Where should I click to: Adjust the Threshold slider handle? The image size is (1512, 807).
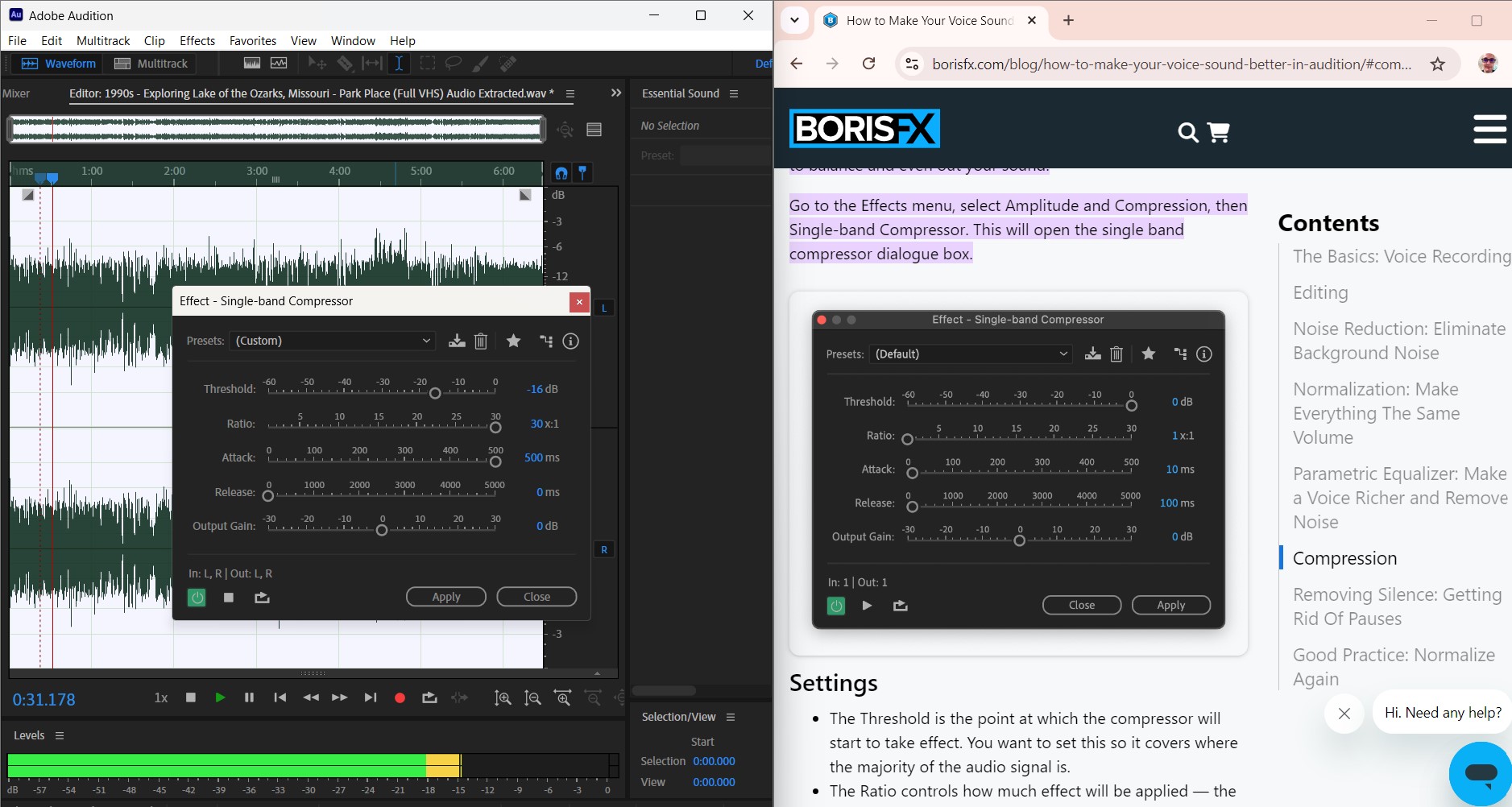pos(435,393)
